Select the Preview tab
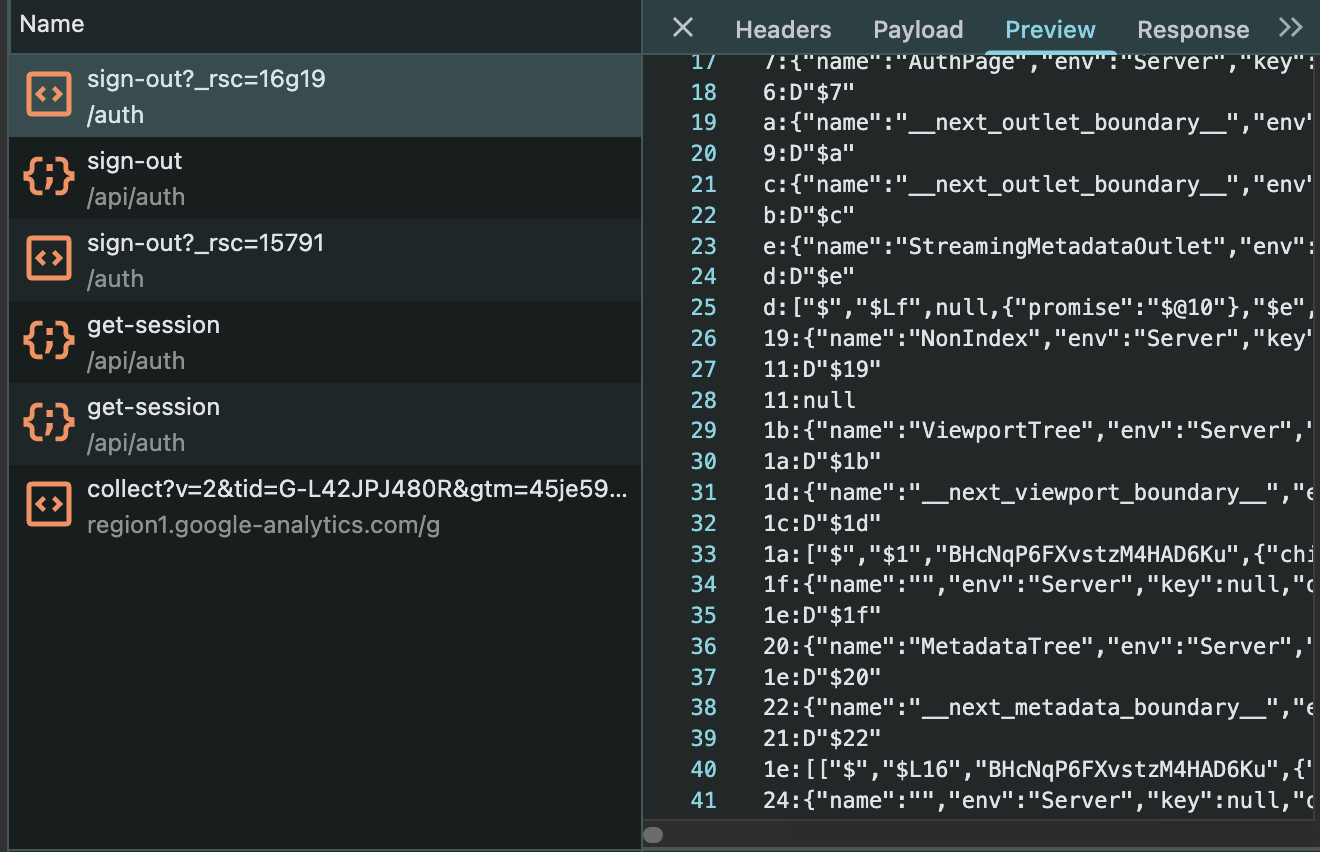The height and width of the screenshot is (852, 1320). point(1050,30)
